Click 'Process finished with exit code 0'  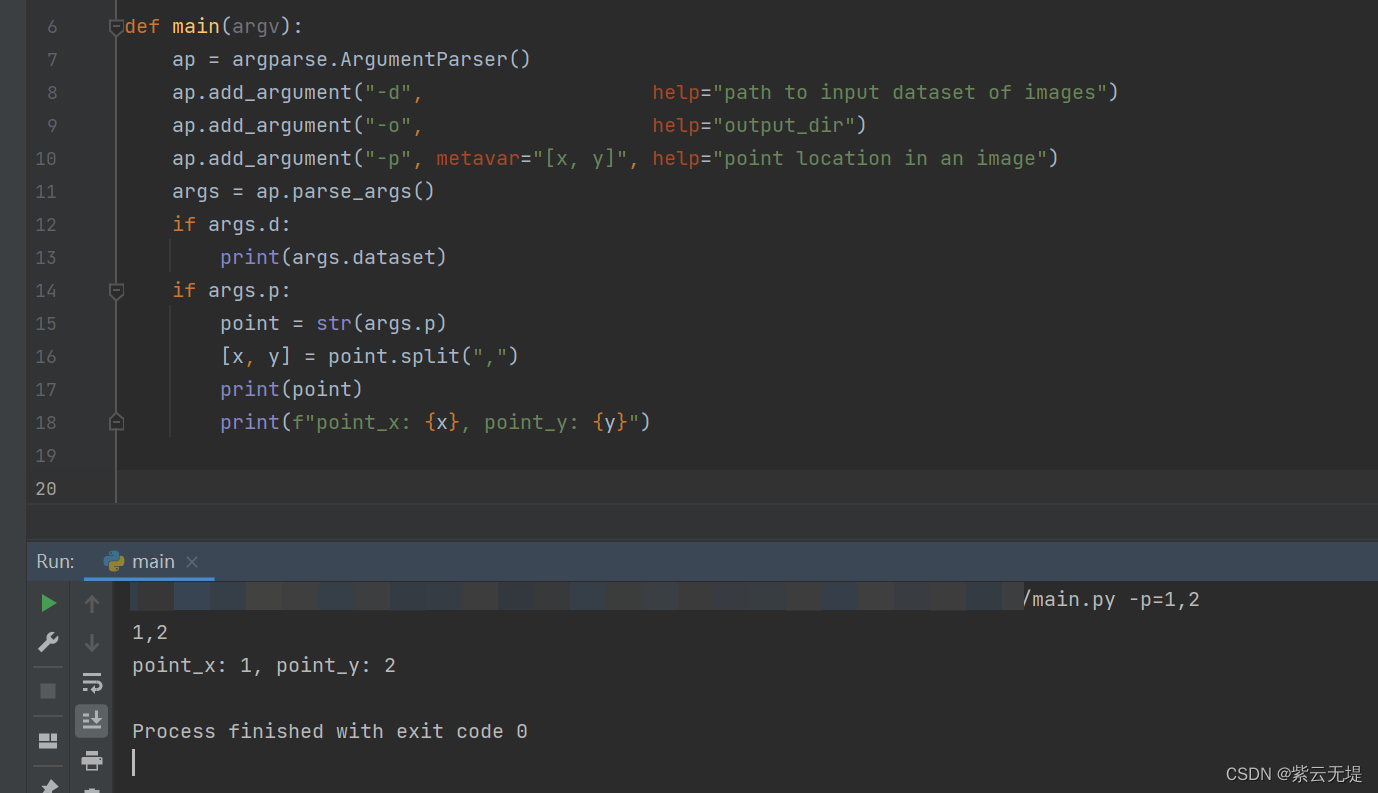click(330, 732)
